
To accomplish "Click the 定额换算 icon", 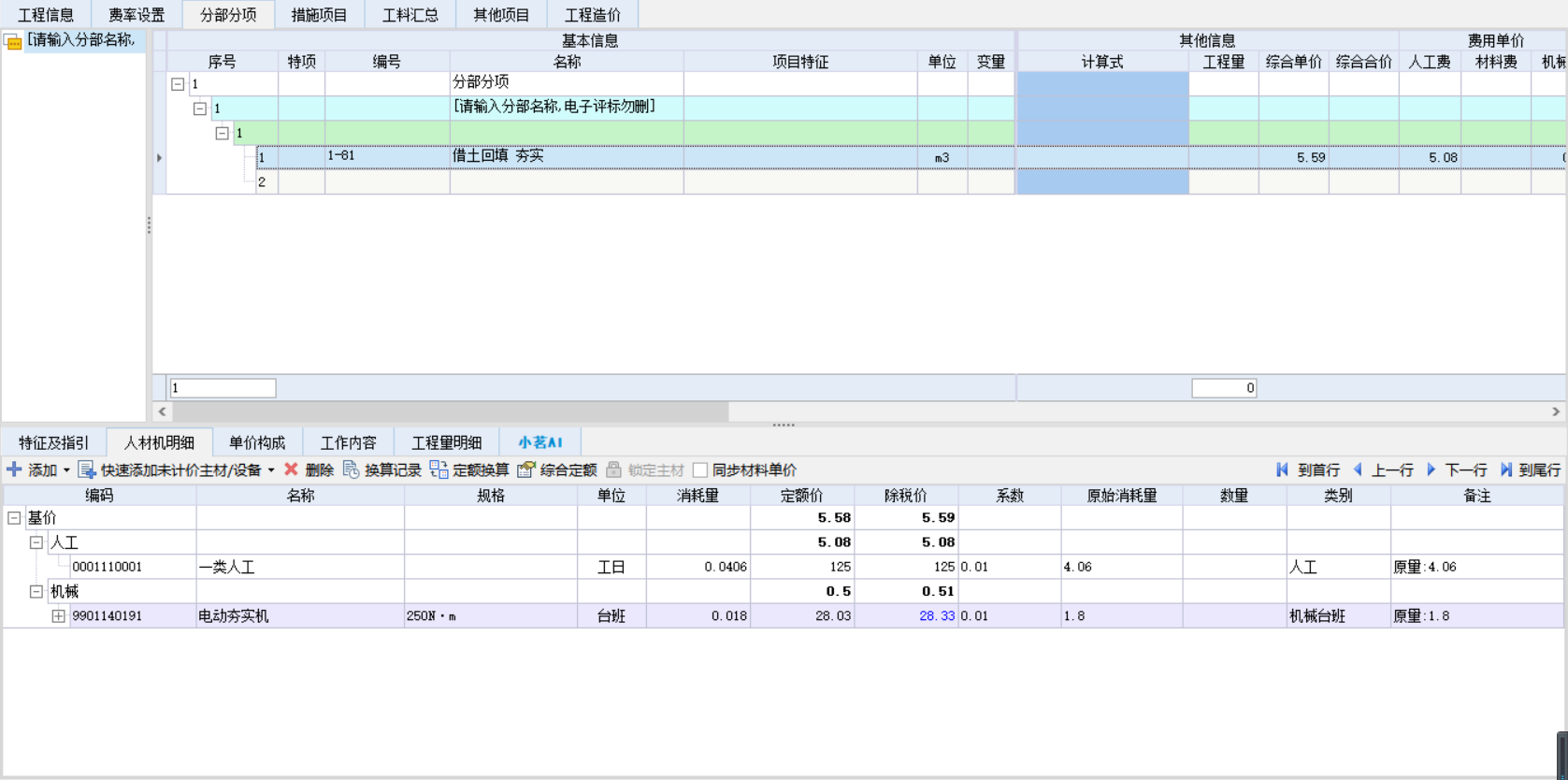I will click(439, 469).
